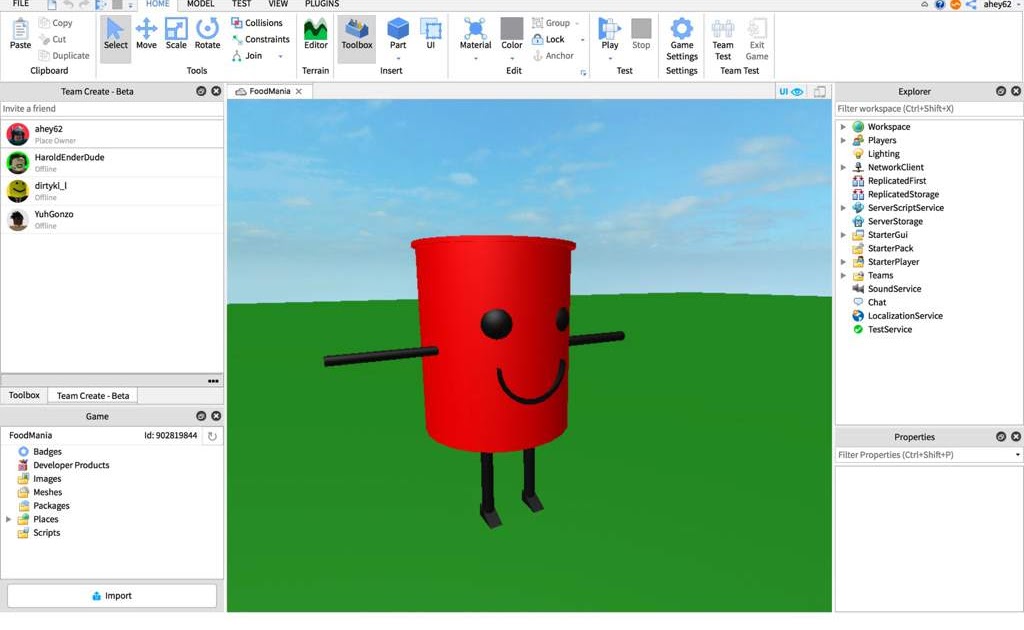Screen dimensions: 1024x630
Task: Select the Meshes folder
Action: click(x=48, y=492)
